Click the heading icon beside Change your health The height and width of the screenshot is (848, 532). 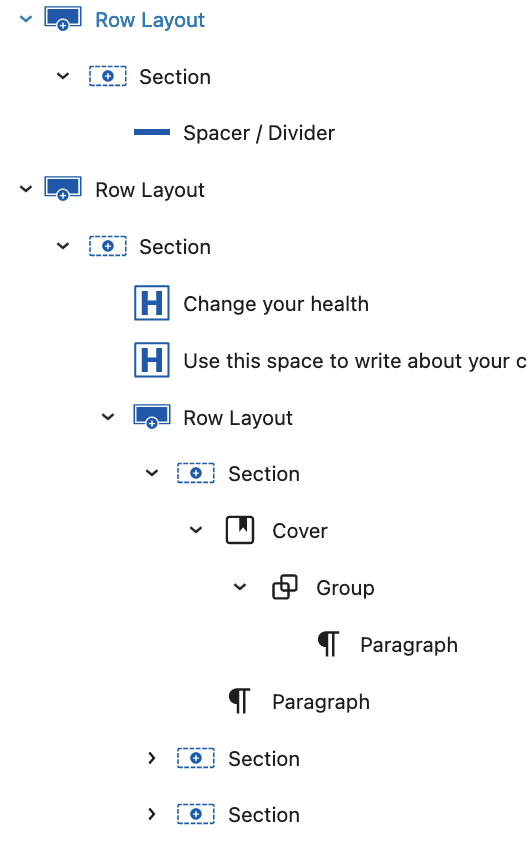click(x=152, y=303)
